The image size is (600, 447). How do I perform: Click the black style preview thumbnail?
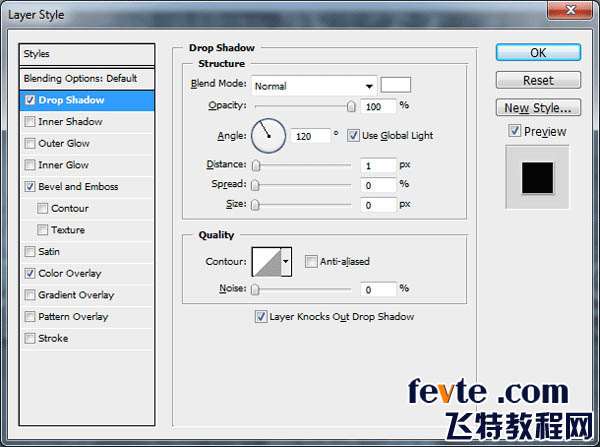538,177
